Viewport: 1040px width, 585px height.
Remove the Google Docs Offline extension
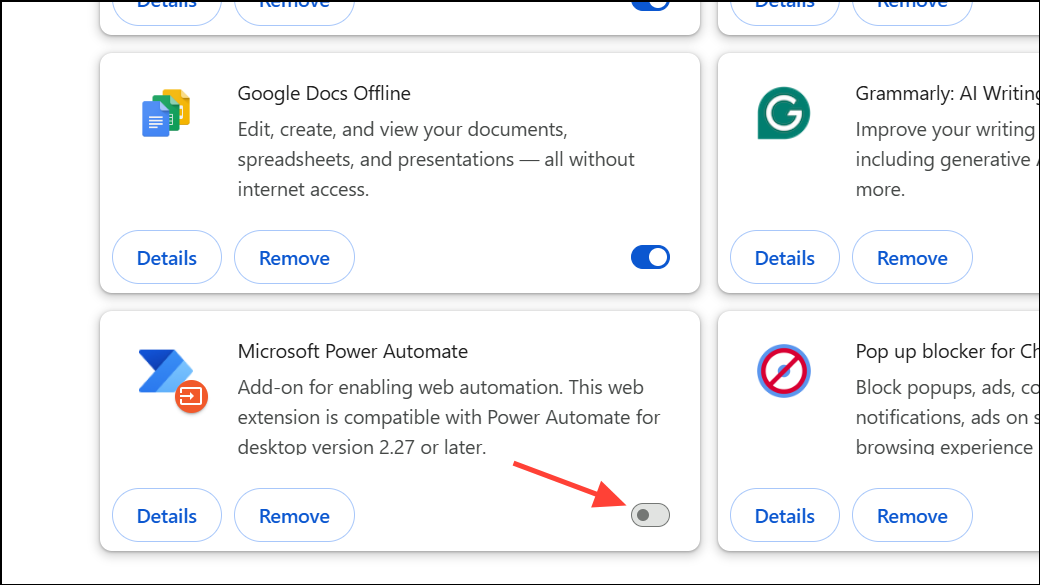pos(294,258)
